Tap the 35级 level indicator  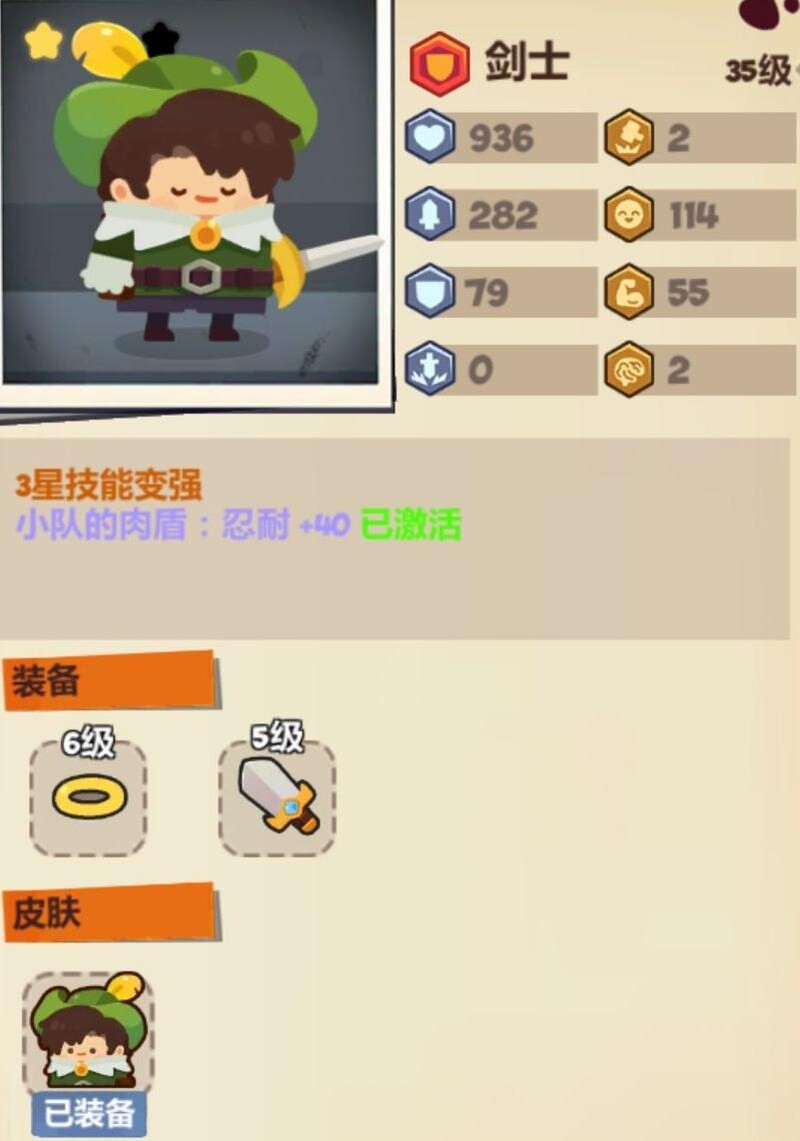coord(759,71)
